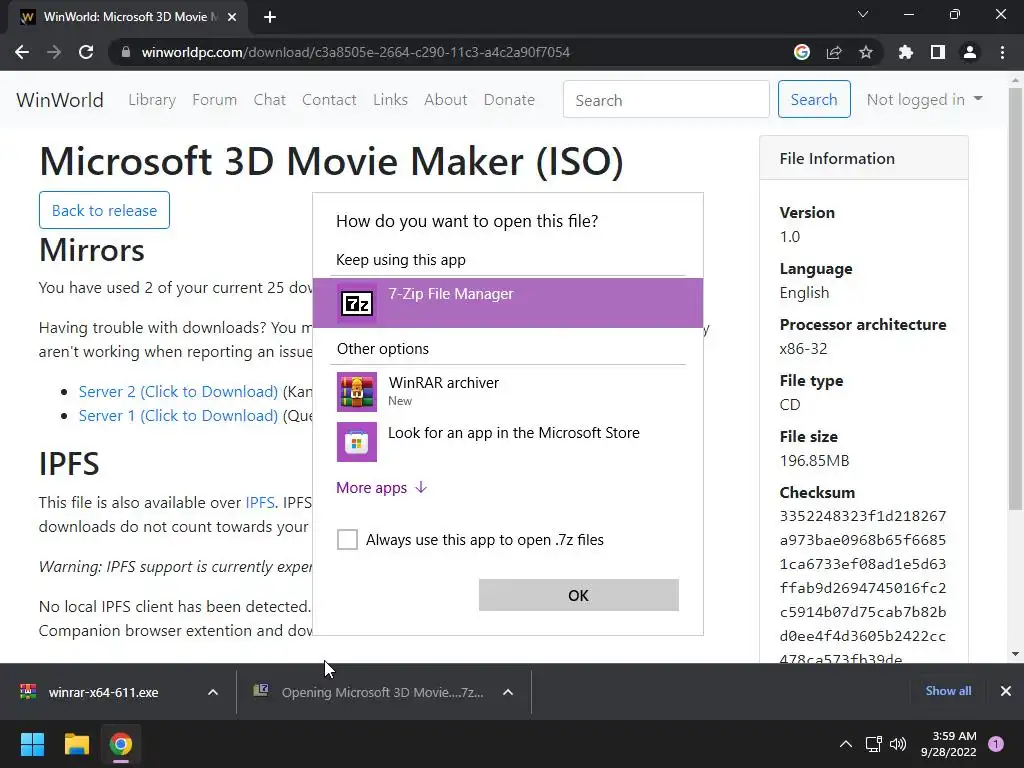1024x768 pixels.
Task: Expand options chevron for Microsoft 3D Movie download
Action: (x=508, y=692)
